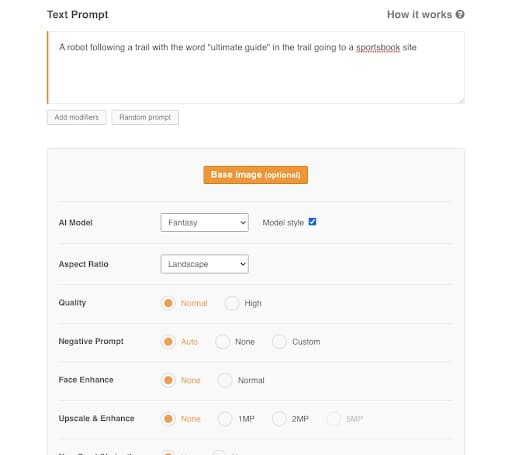Set Face Enhance to None
The image size is (512, 455).
click(x=168, y=380)
